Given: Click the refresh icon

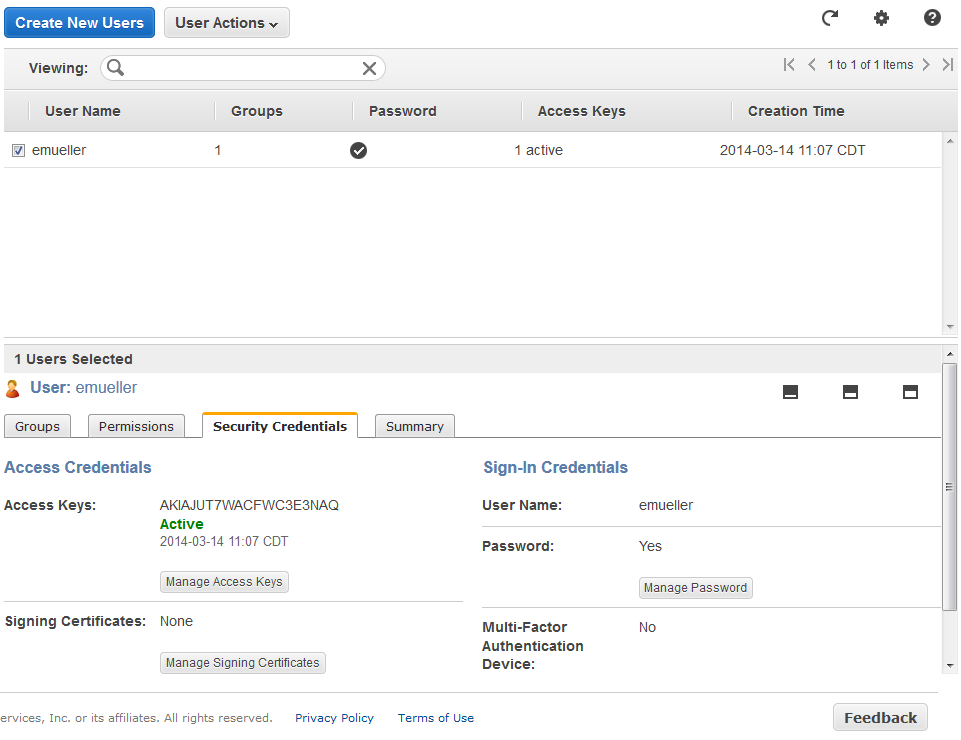Looking at the screenshot, I should pos(830,18).
